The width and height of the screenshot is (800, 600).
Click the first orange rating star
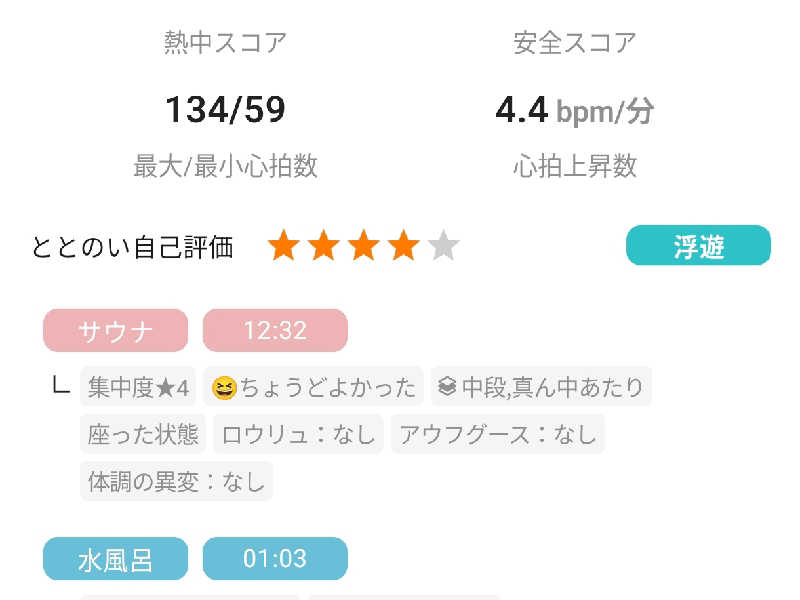pyautogui.click(x=284, y=246)
